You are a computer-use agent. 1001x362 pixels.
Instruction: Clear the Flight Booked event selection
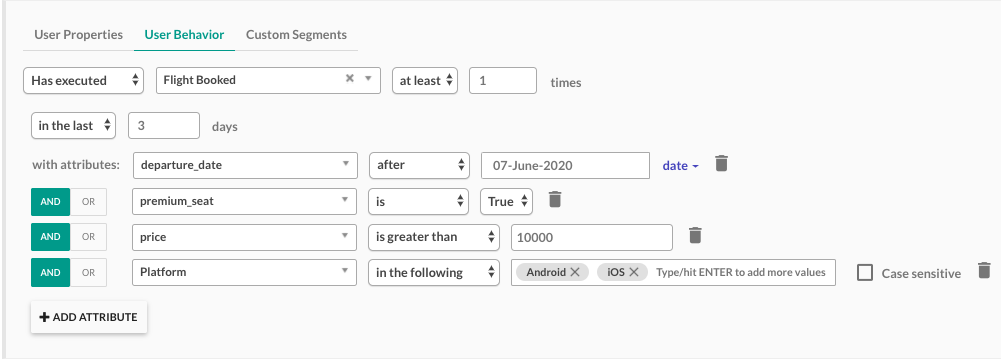click(x=350, y=79)
